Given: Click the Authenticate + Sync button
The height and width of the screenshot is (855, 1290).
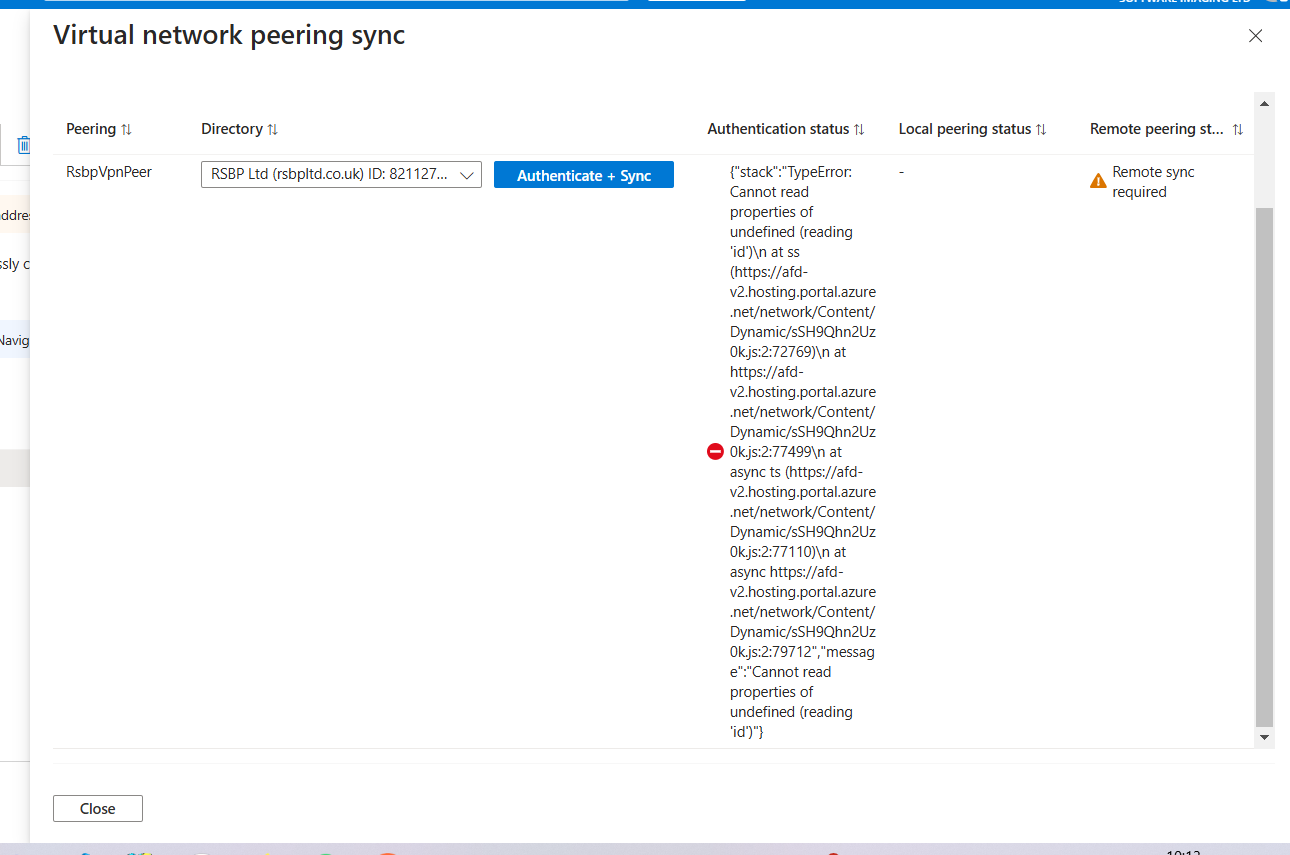Looking at the screenshot, I should coord(584,175).
